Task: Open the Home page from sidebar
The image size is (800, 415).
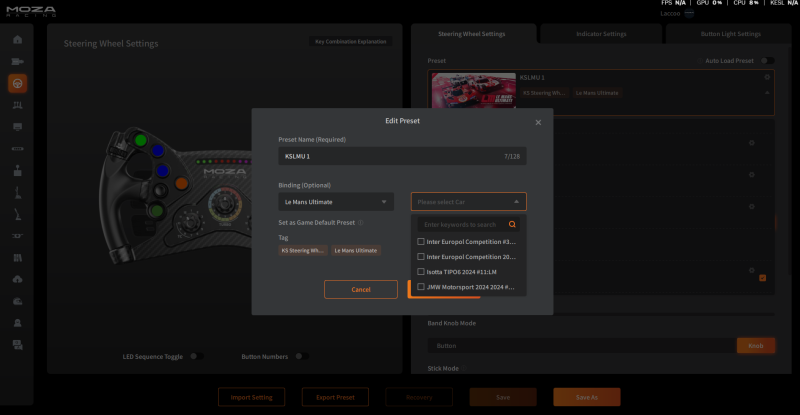Action: 17,40
